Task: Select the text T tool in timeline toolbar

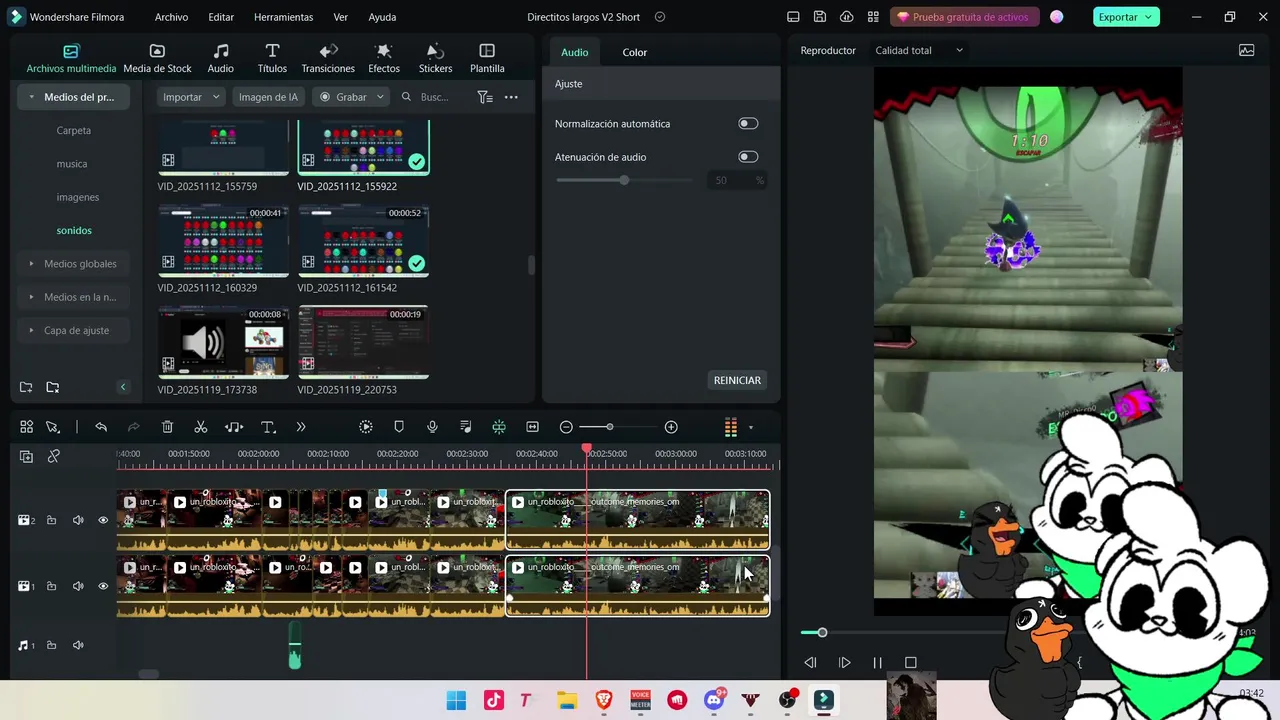Action: (x=268, y=427)
